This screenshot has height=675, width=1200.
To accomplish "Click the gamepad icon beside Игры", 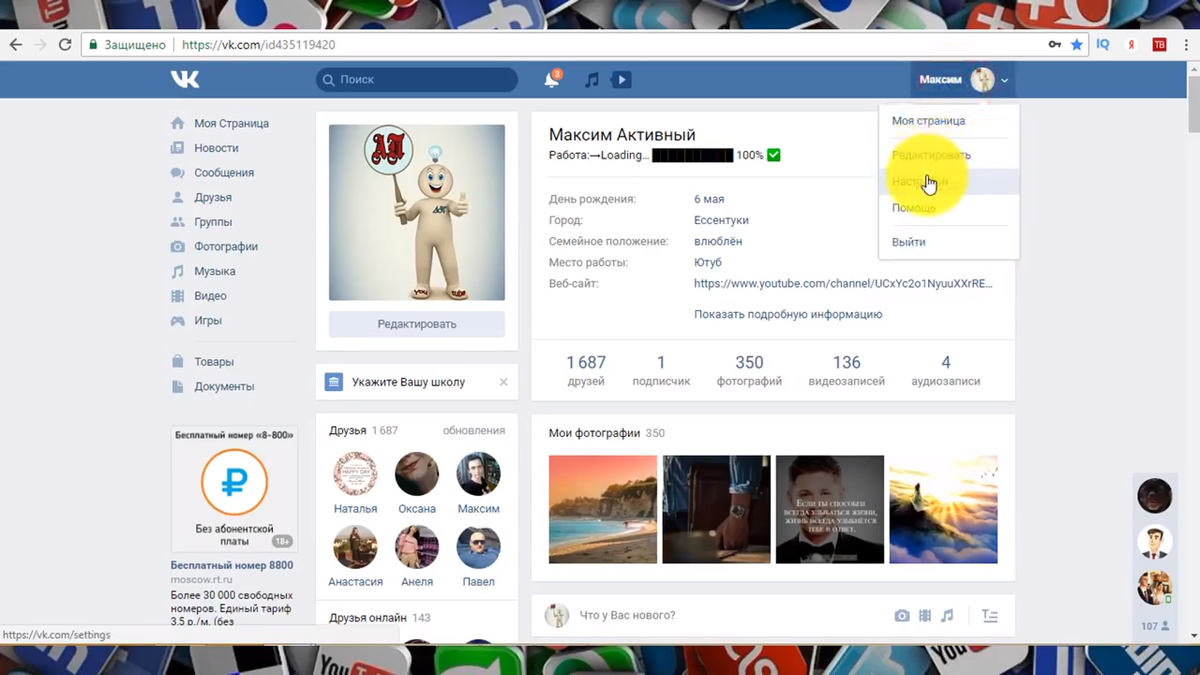I will click(177, 321).
